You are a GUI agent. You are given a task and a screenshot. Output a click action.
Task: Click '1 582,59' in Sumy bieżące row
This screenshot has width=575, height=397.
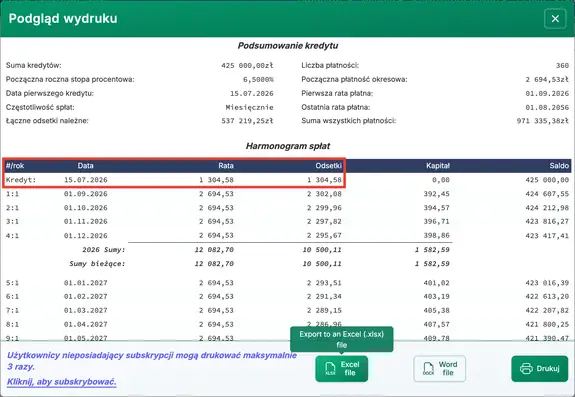click(x=432, y=264)
